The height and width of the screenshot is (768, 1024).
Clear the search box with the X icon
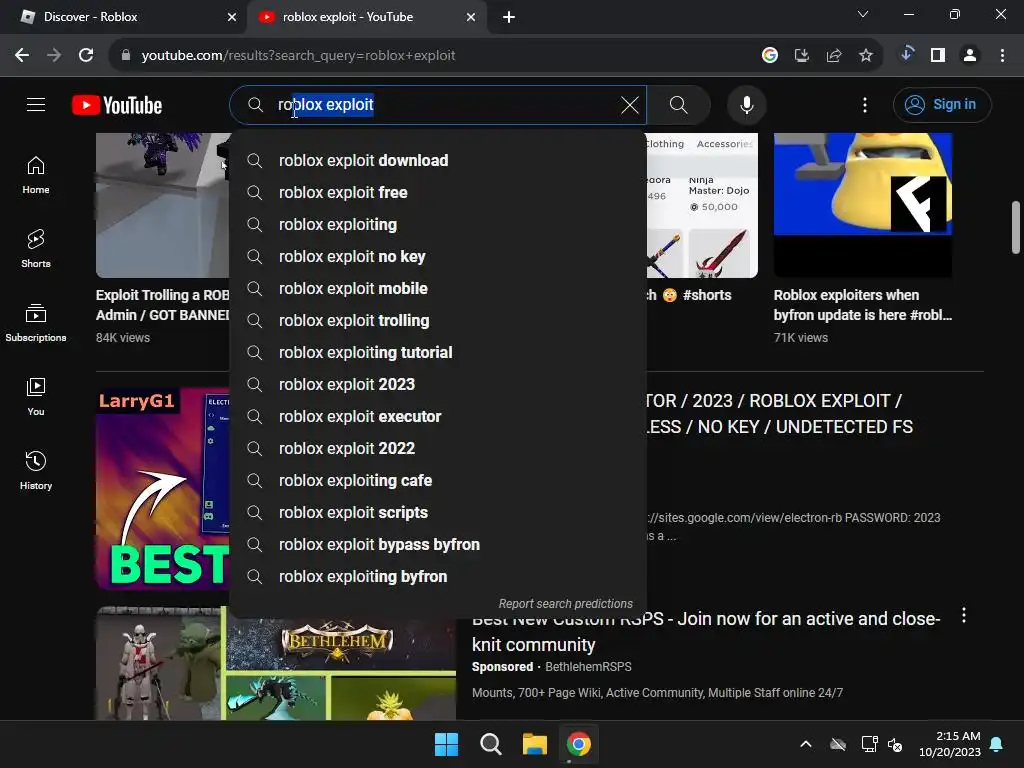click(x=630, y=104)
